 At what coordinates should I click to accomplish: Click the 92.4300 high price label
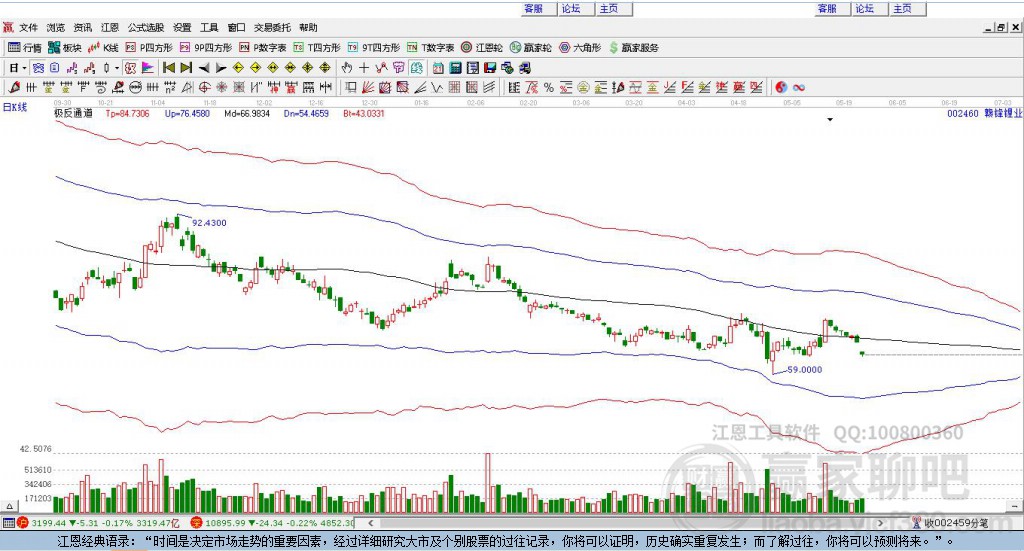click(x=209, y=223)
